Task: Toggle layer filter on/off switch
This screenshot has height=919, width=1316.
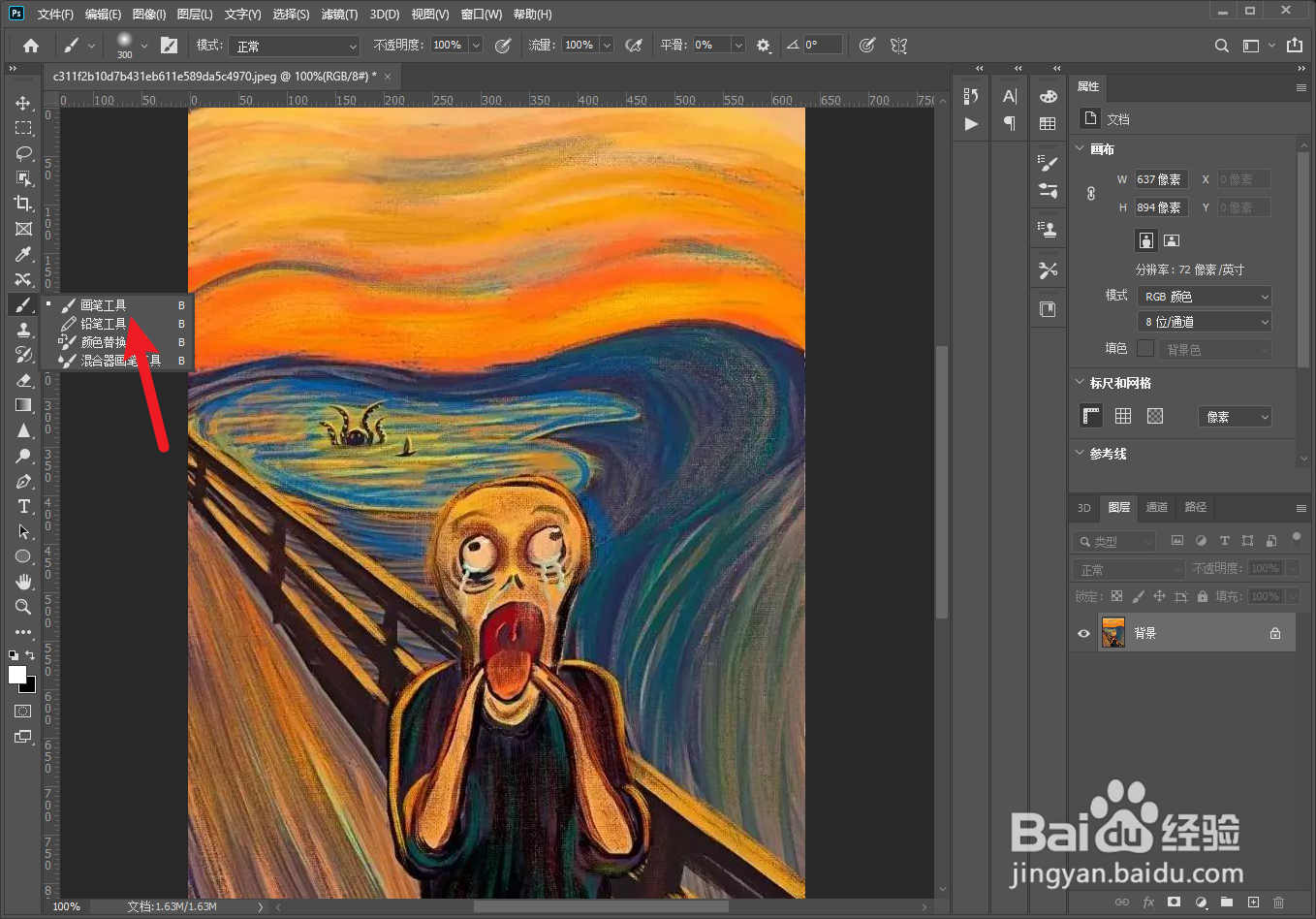Action: [1297, 537]
